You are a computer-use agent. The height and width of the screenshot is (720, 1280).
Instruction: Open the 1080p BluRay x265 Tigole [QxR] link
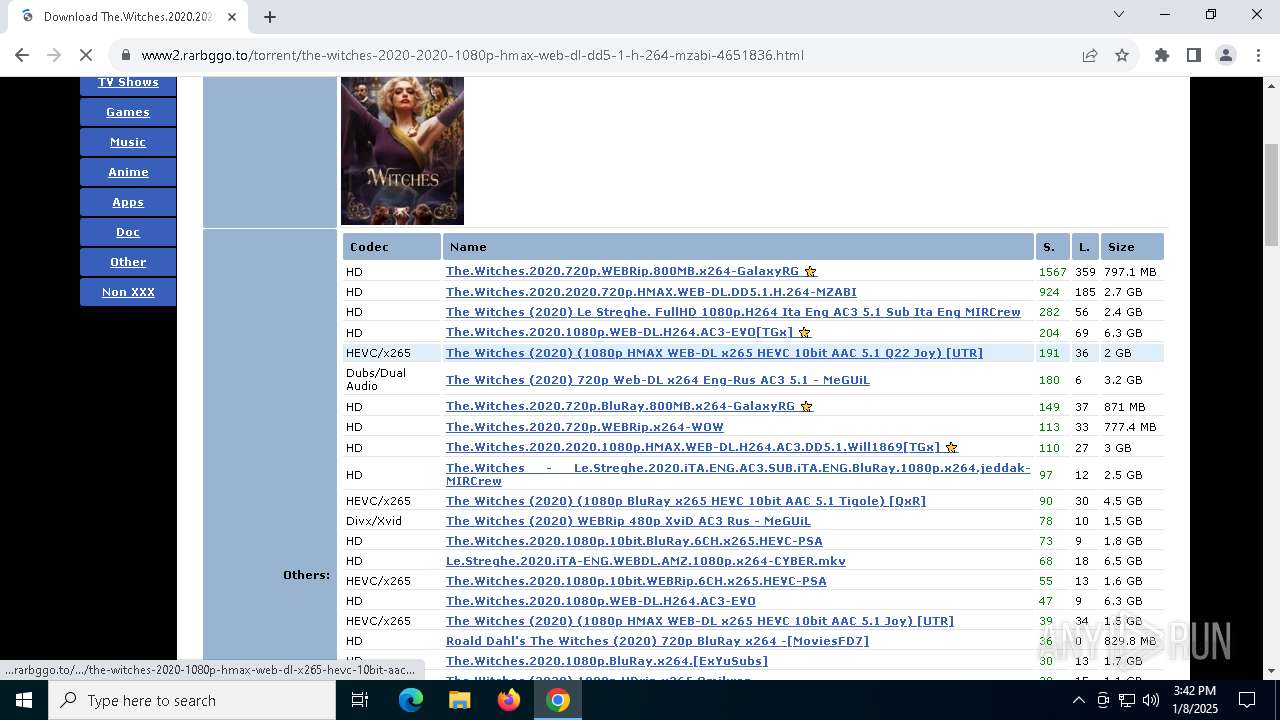(x=686, y=501)
